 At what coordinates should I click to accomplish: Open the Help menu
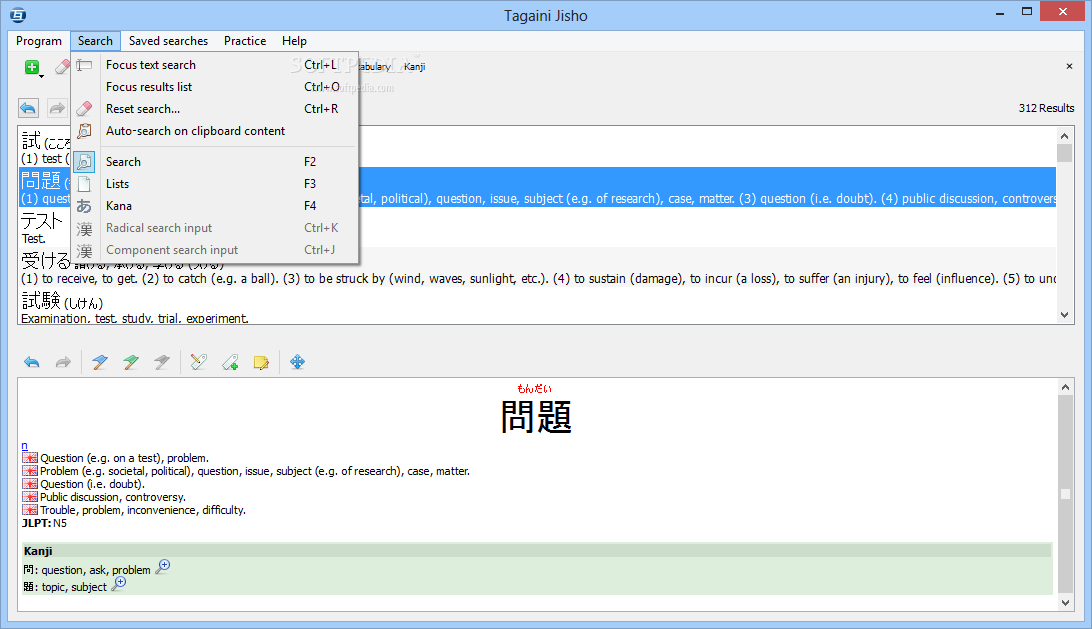click(x=295, y=41)
